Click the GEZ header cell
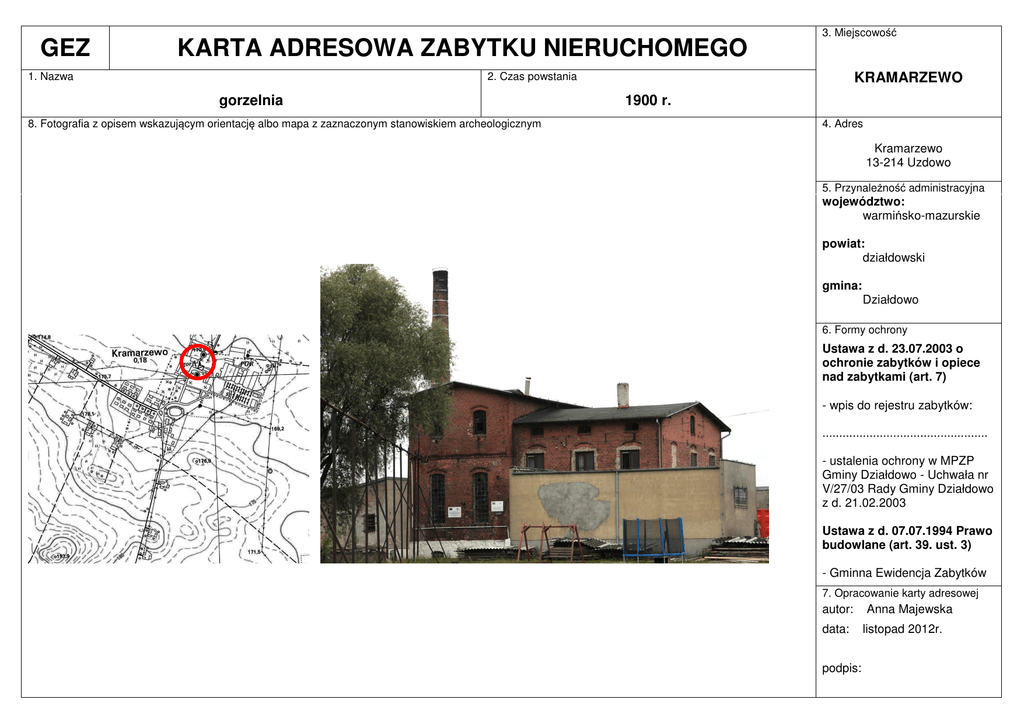 [x=65, y=48]
